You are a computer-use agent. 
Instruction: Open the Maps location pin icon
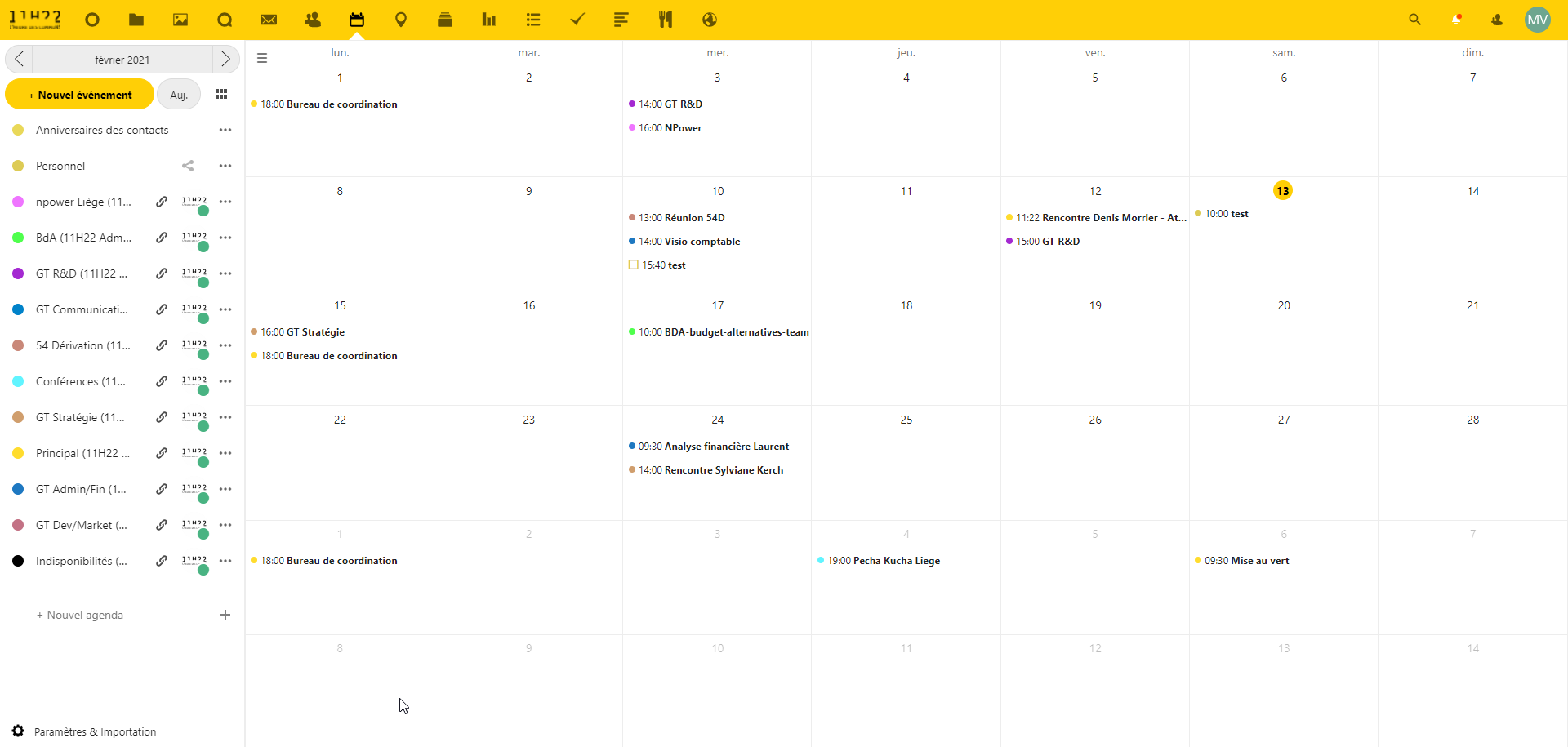pyautogui.click(x=401, y=20)
